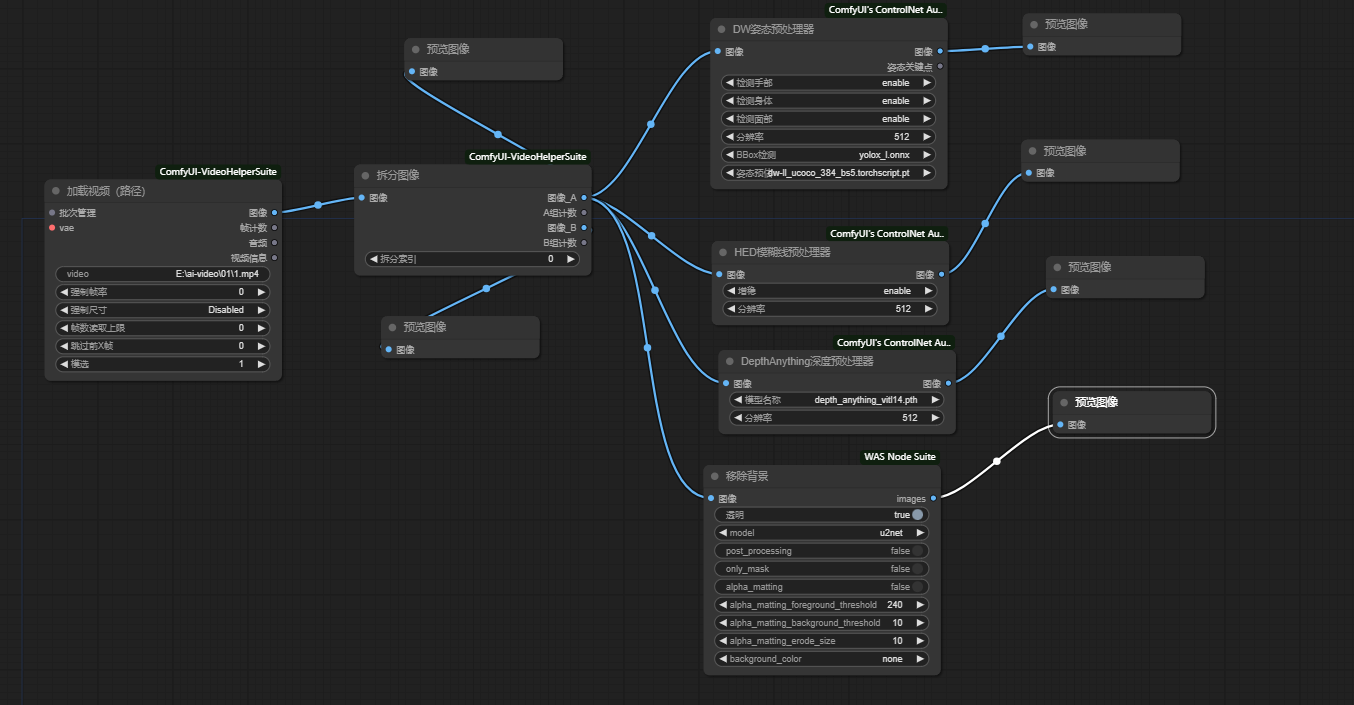Enable alpha_matting in 移除背景 node

[917, 587]
